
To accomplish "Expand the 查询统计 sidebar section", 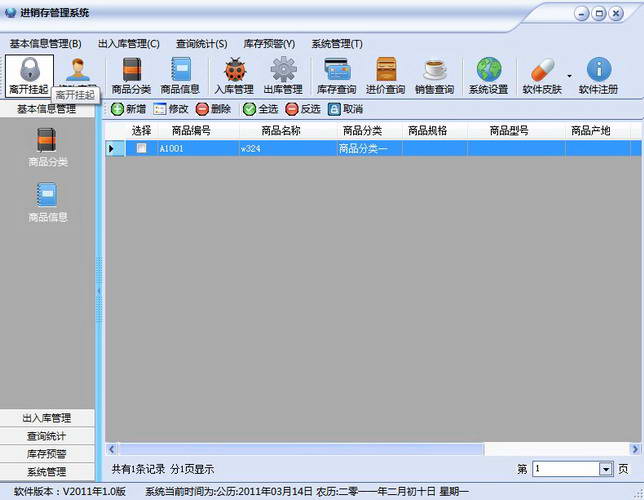I will 47,436.
